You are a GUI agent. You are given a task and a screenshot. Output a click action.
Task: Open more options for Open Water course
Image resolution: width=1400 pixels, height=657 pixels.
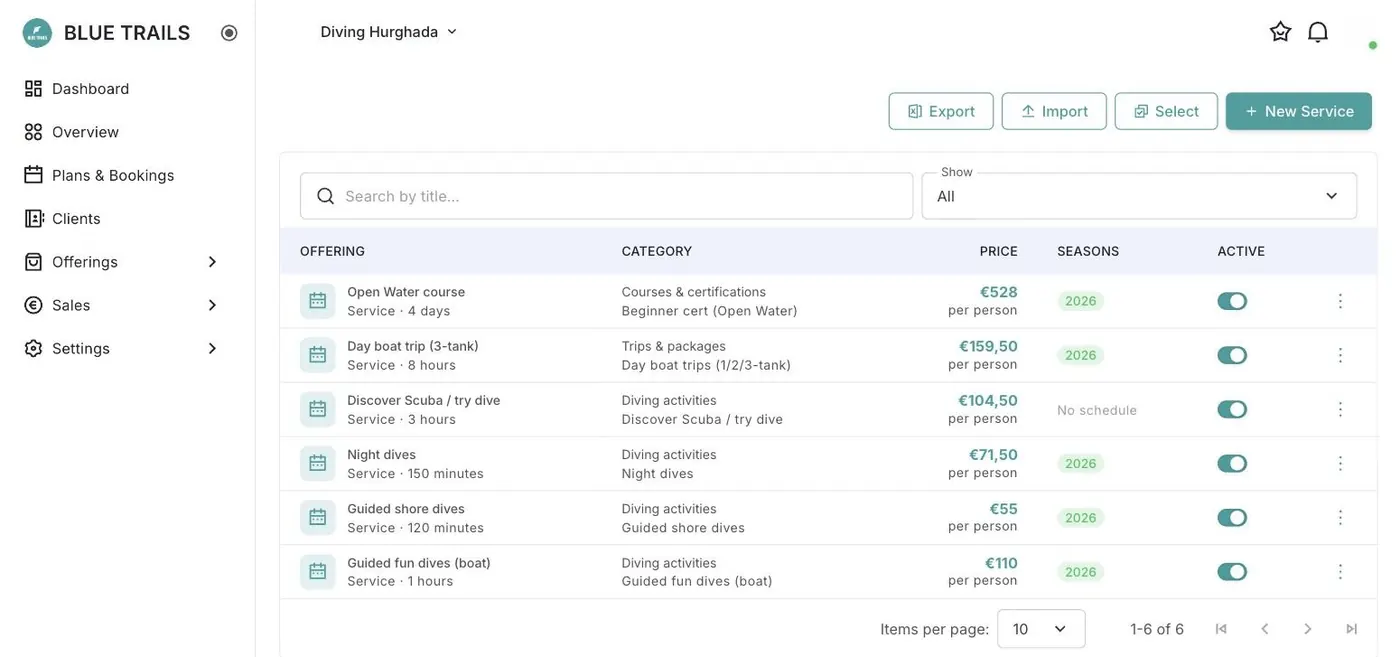coord(1340,301)
